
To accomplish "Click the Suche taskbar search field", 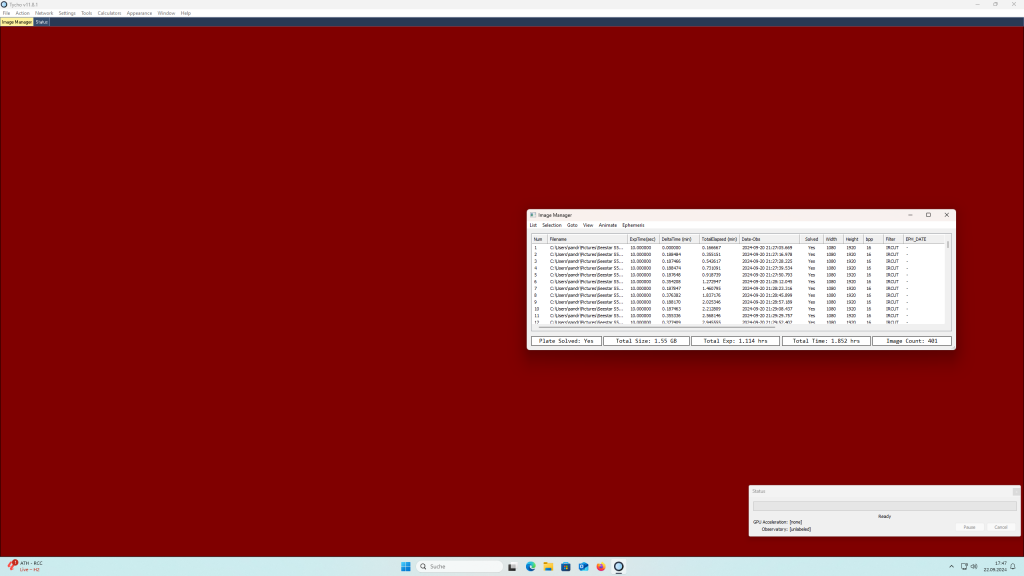I will (458, 566).
